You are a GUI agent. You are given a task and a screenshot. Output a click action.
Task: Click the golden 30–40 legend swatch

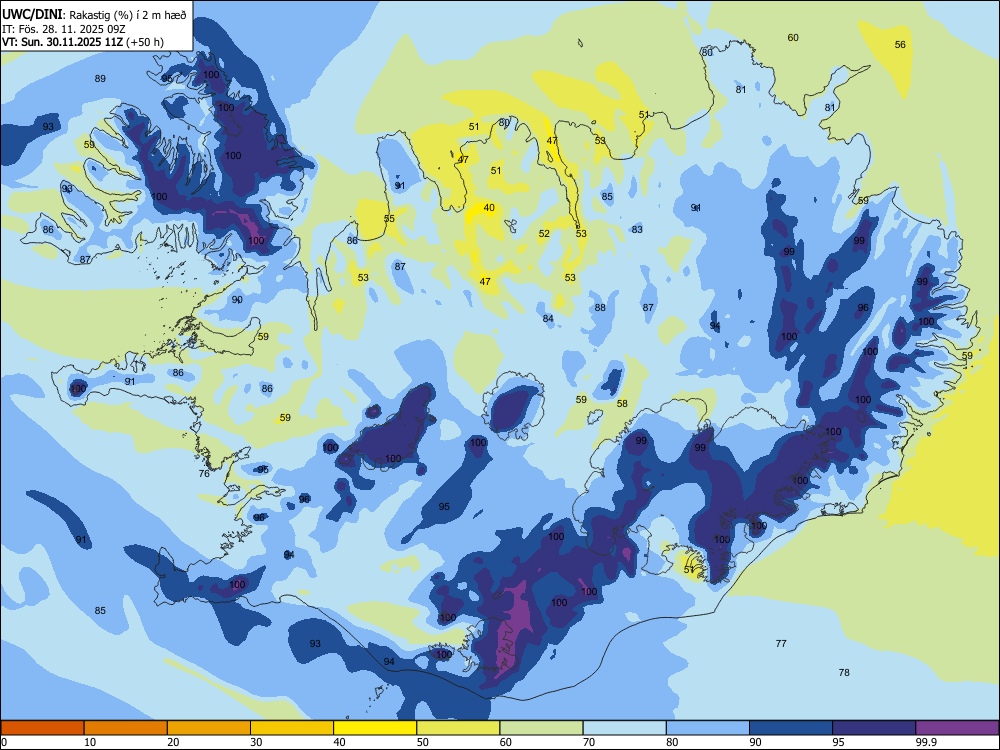click(292, 728)
